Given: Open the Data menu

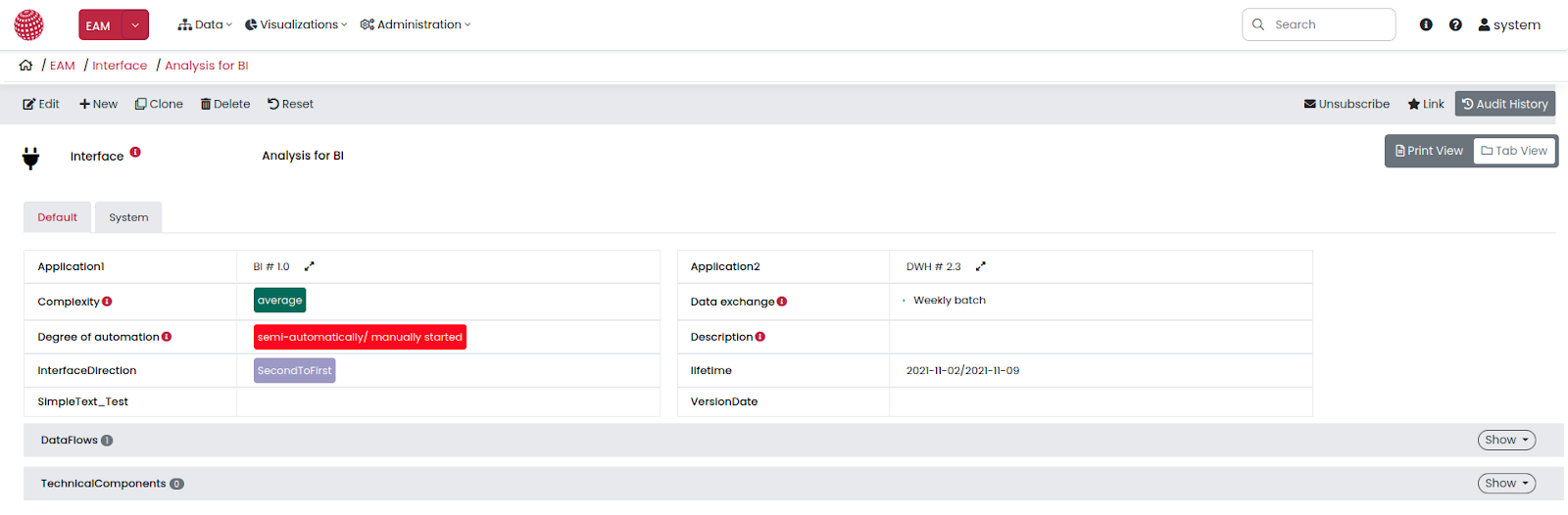Looking at the screenshot, I should (x=205, y=24).
